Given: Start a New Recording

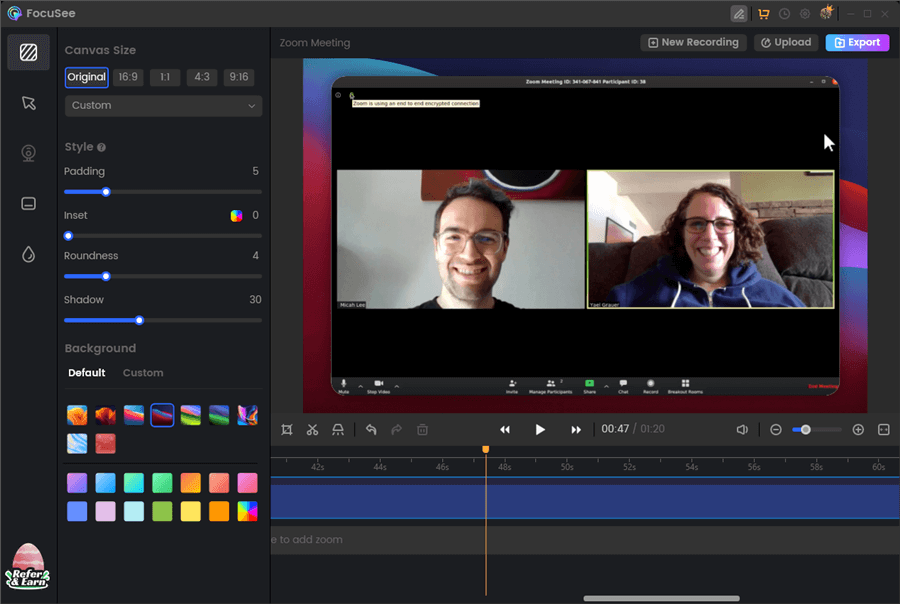Looking at the screenshot, I should [x=693, y=42].
